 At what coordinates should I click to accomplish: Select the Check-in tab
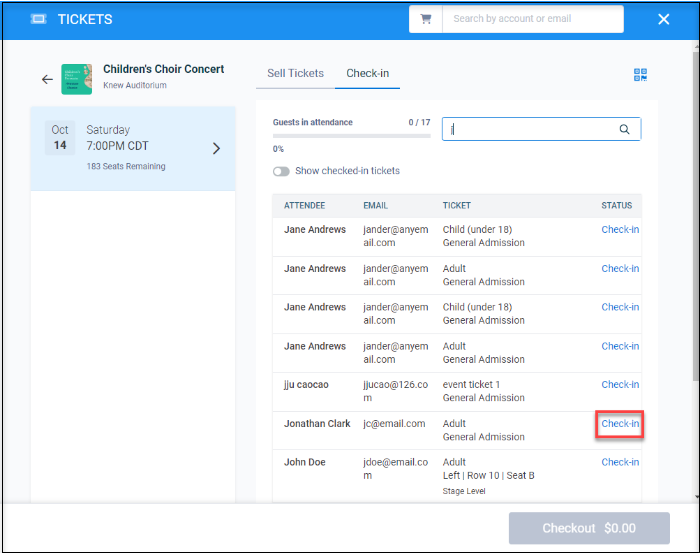coord(367,73)
